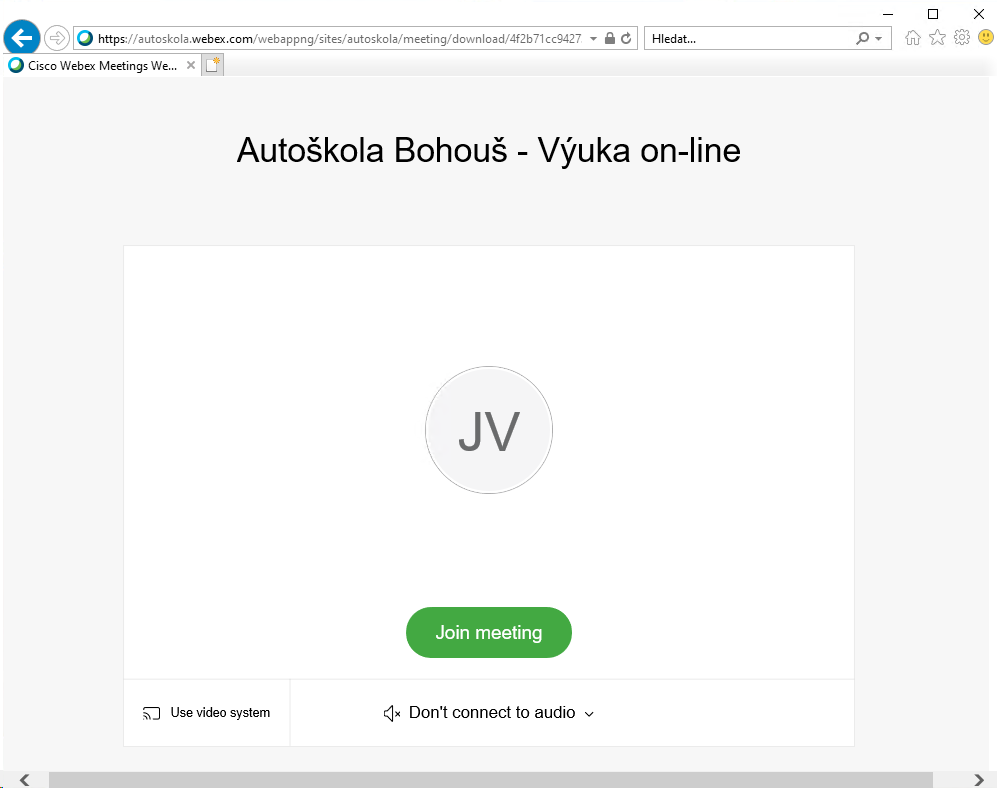Click the horizontal scrollbar right arrow
Screen dimensions: 997x788
[979, 780]
